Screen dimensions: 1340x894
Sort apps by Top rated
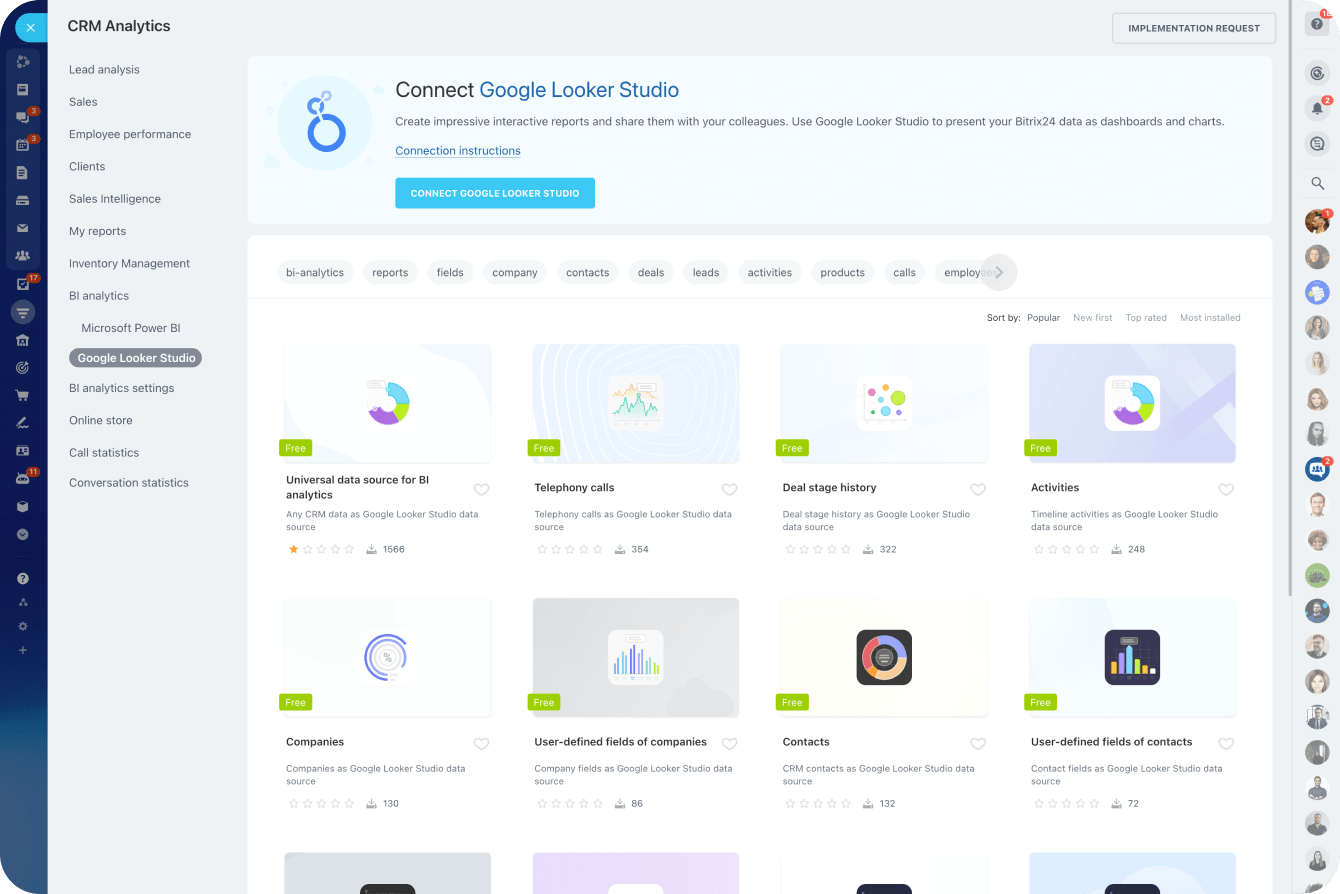pos(1145,318)
